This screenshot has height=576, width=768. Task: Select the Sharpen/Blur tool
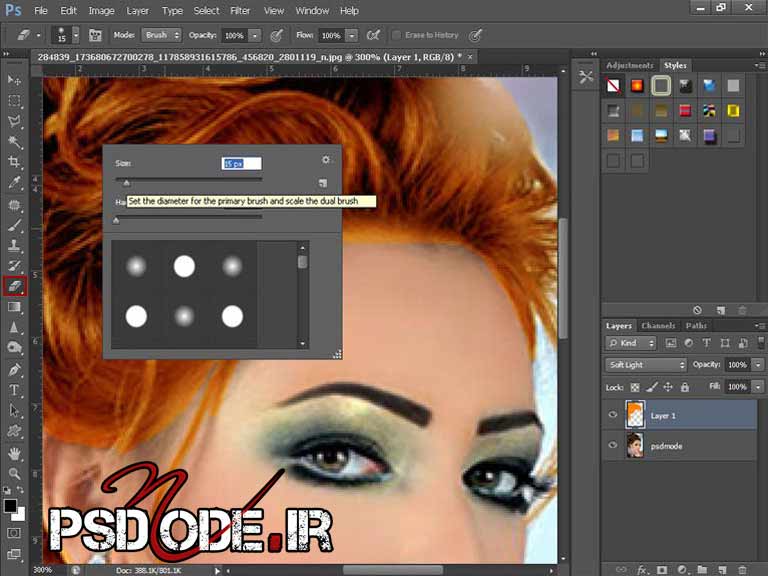[x=14, y=327]
